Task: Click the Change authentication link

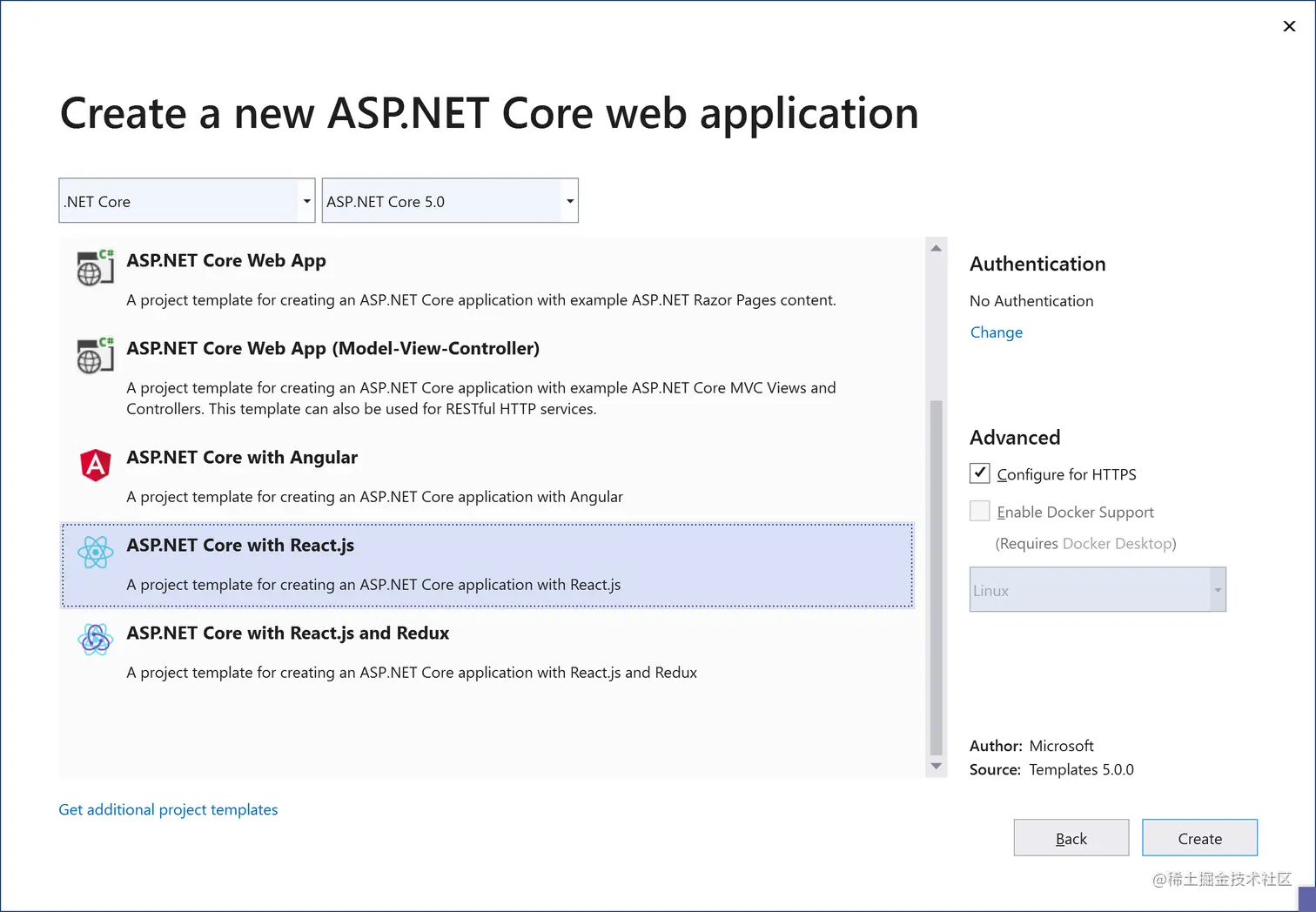Action: (x=996, y=332)
